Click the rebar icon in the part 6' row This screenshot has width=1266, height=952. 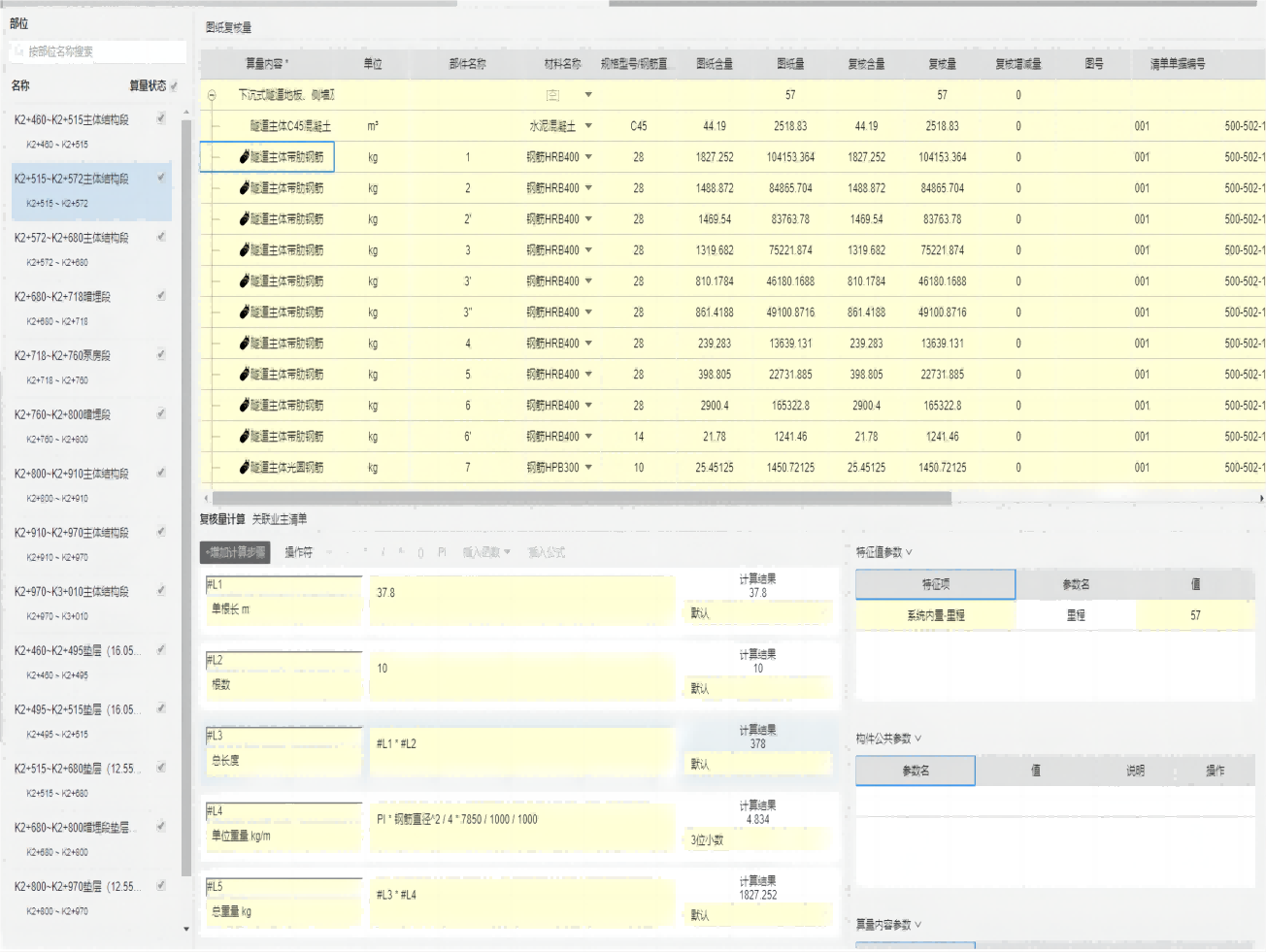(x=245, y=437)
